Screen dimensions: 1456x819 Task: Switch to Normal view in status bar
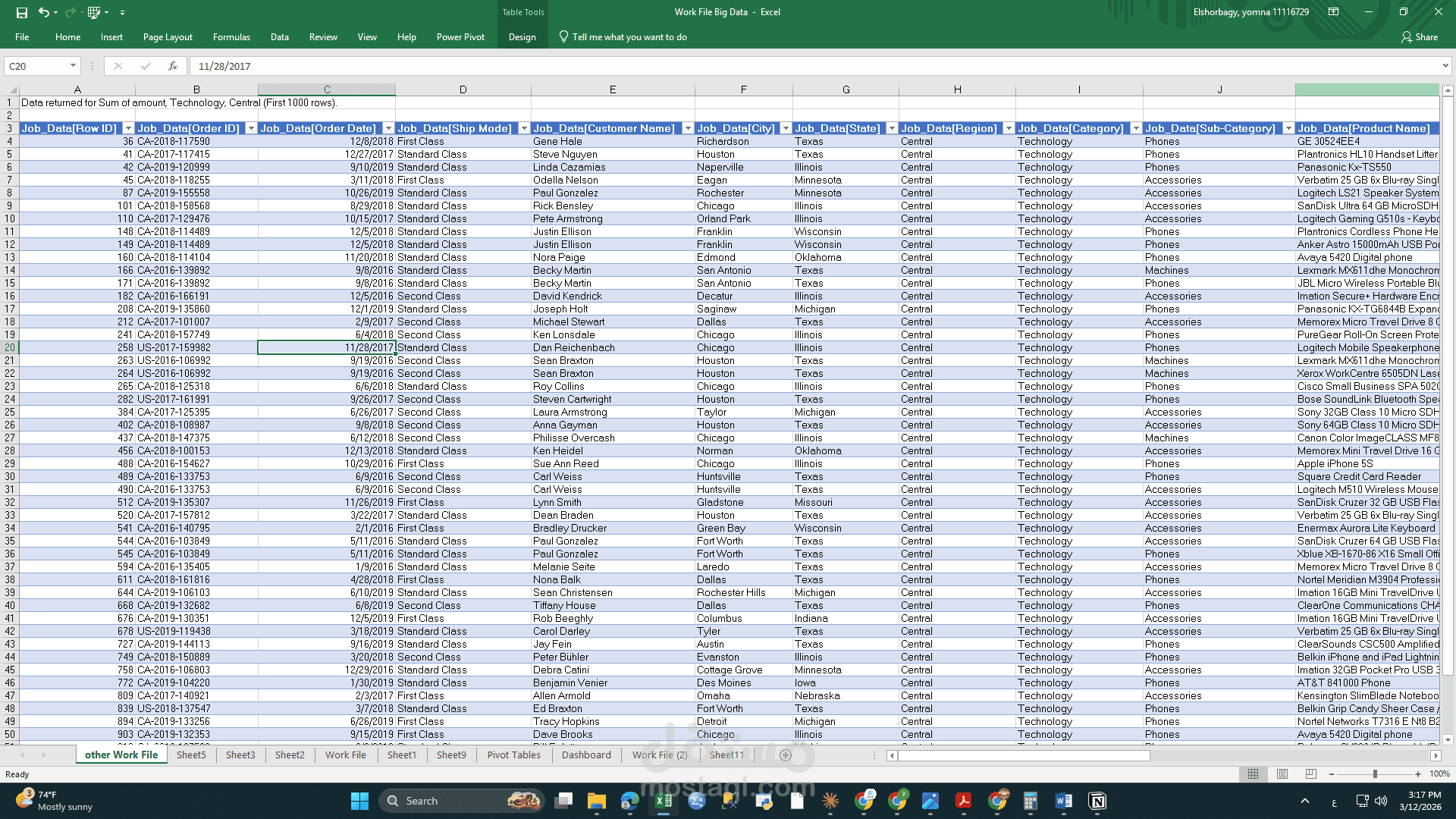1253,774
